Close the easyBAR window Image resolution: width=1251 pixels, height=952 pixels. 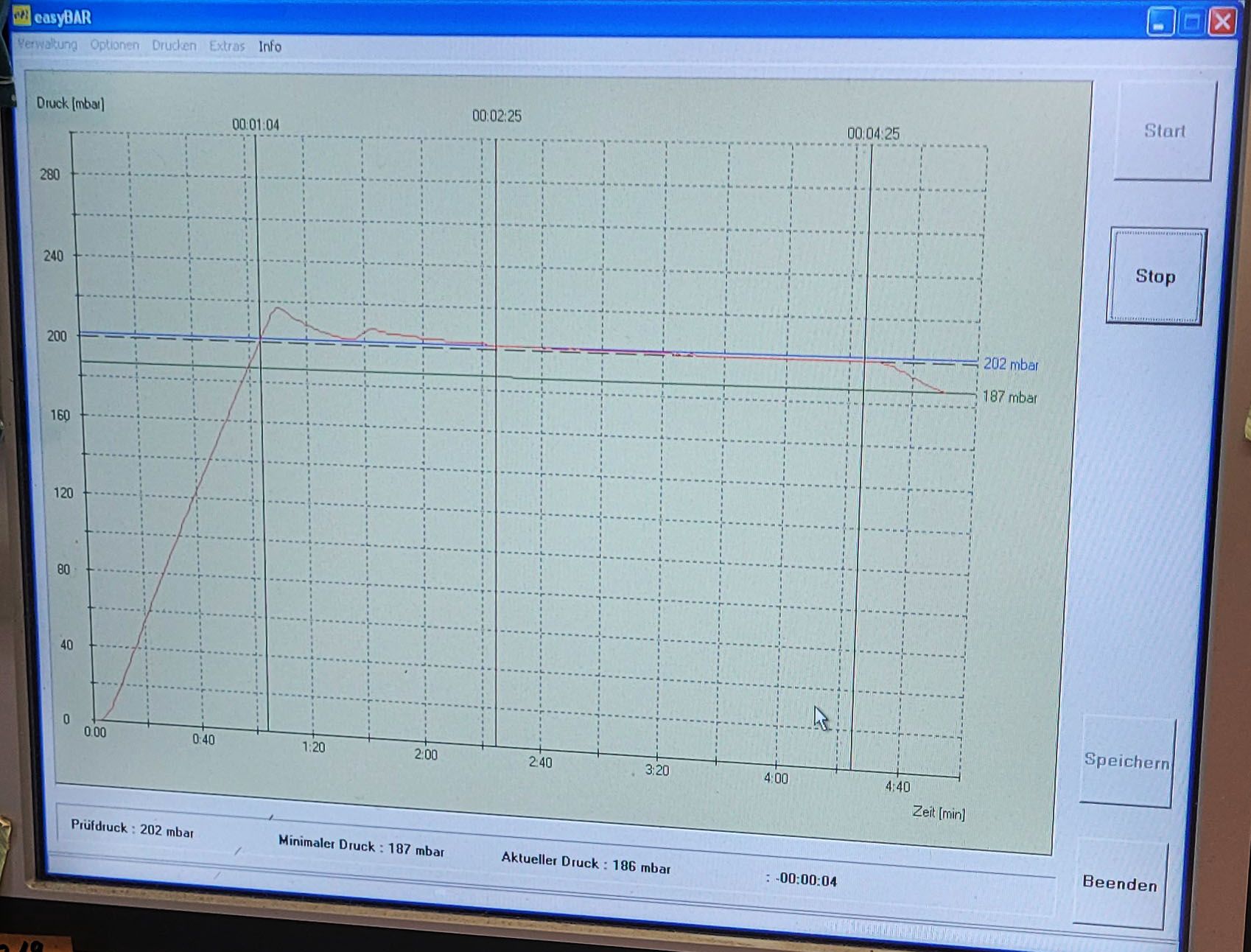click(1222, 21)
